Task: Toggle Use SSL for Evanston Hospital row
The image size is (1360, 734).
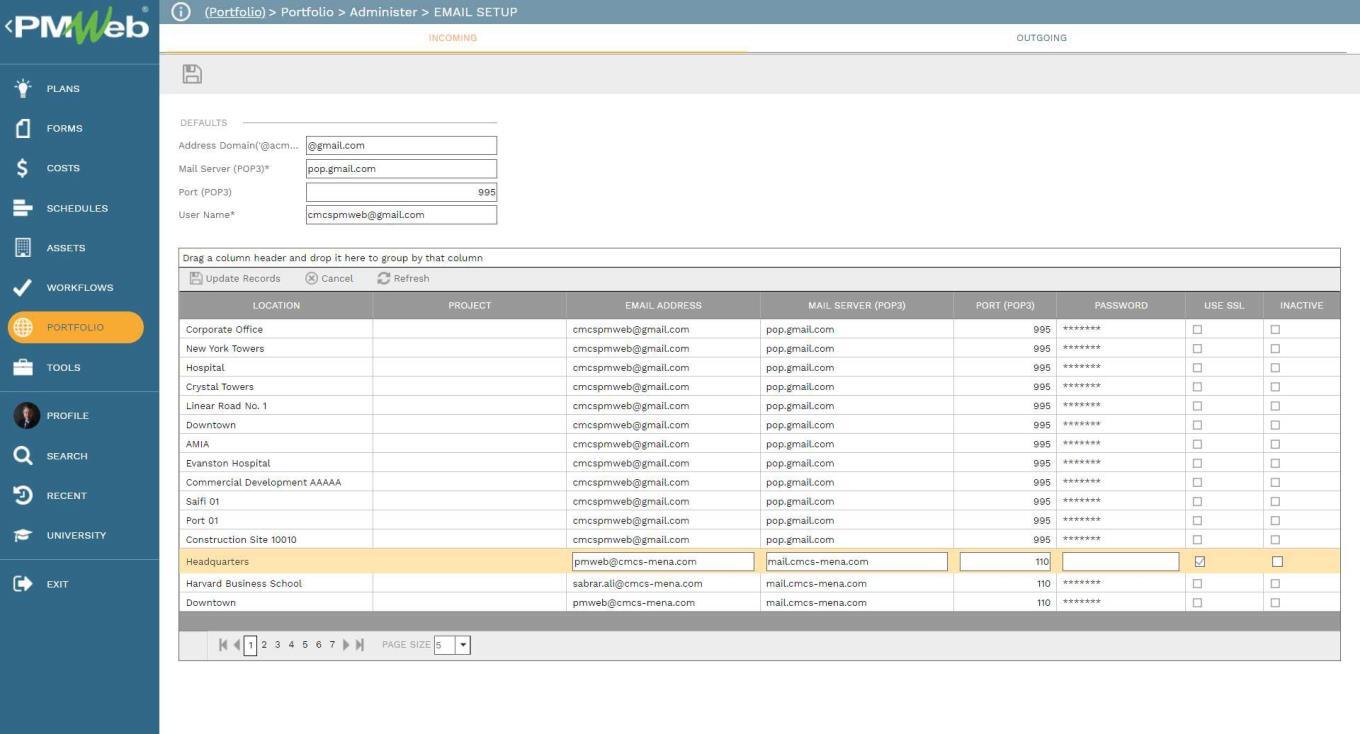Action: 1198,464
